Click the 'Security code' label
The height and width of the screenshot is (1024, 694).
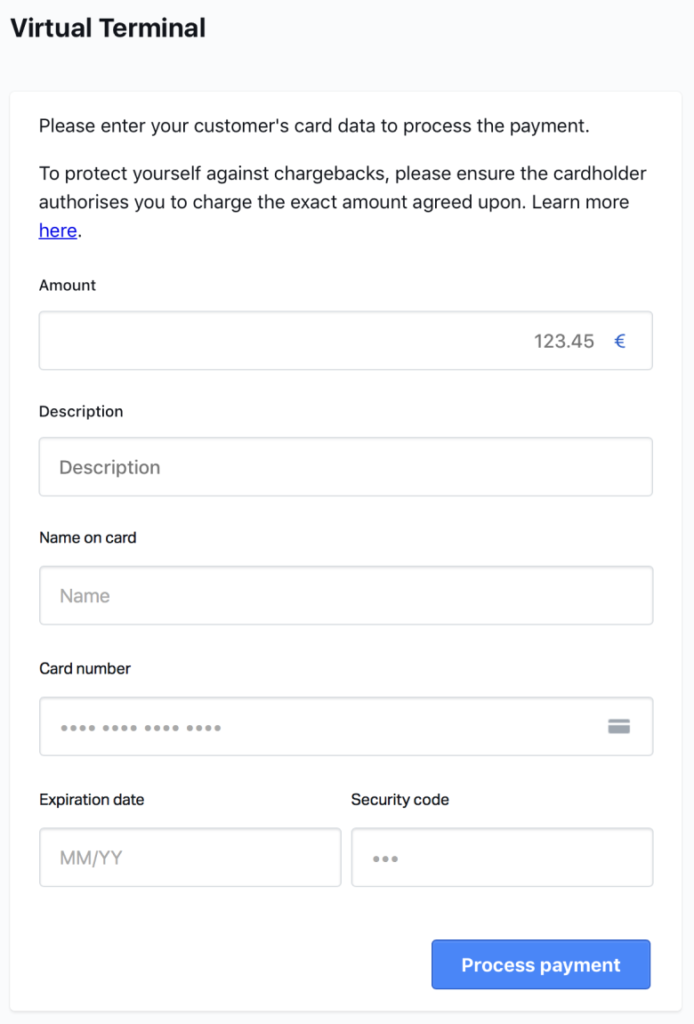pos(400,800)
